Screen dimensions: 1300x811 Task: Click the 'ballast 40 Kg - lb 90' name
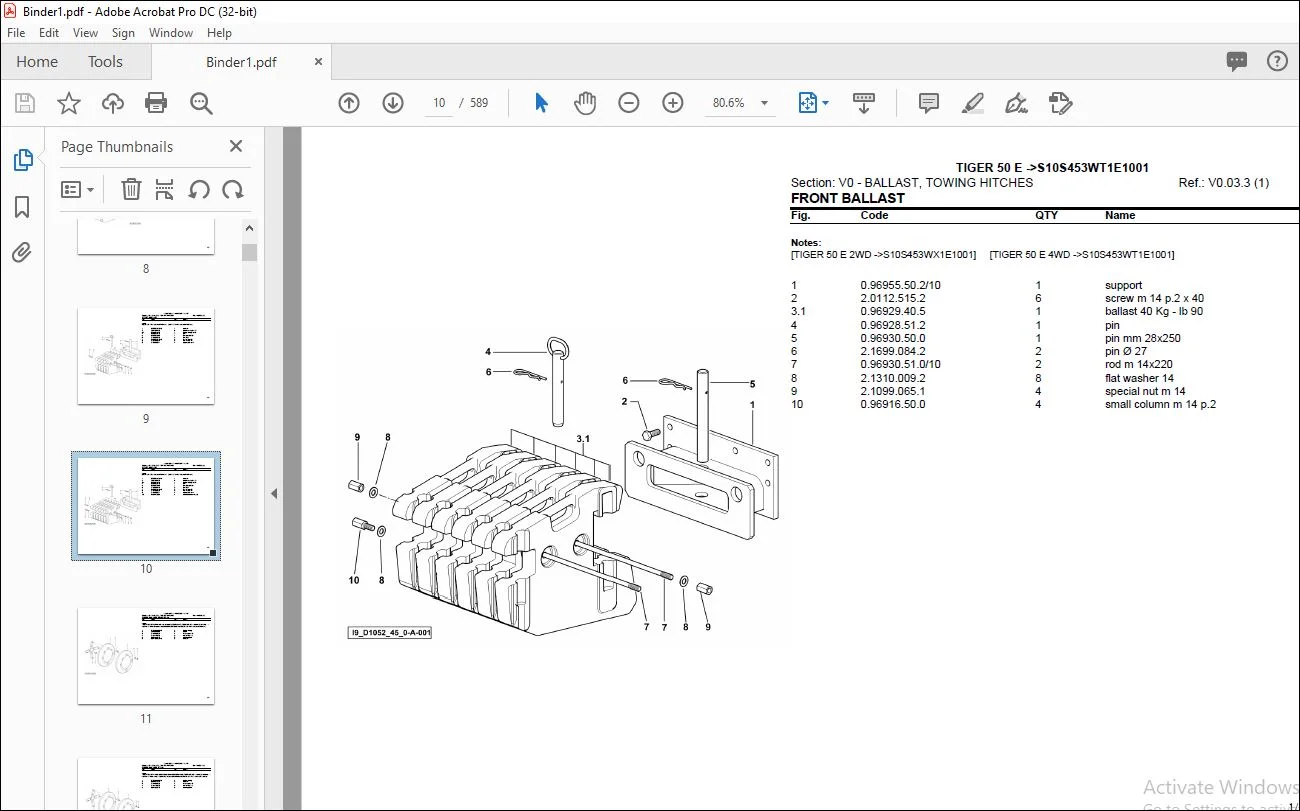[x=1154, y=311]
